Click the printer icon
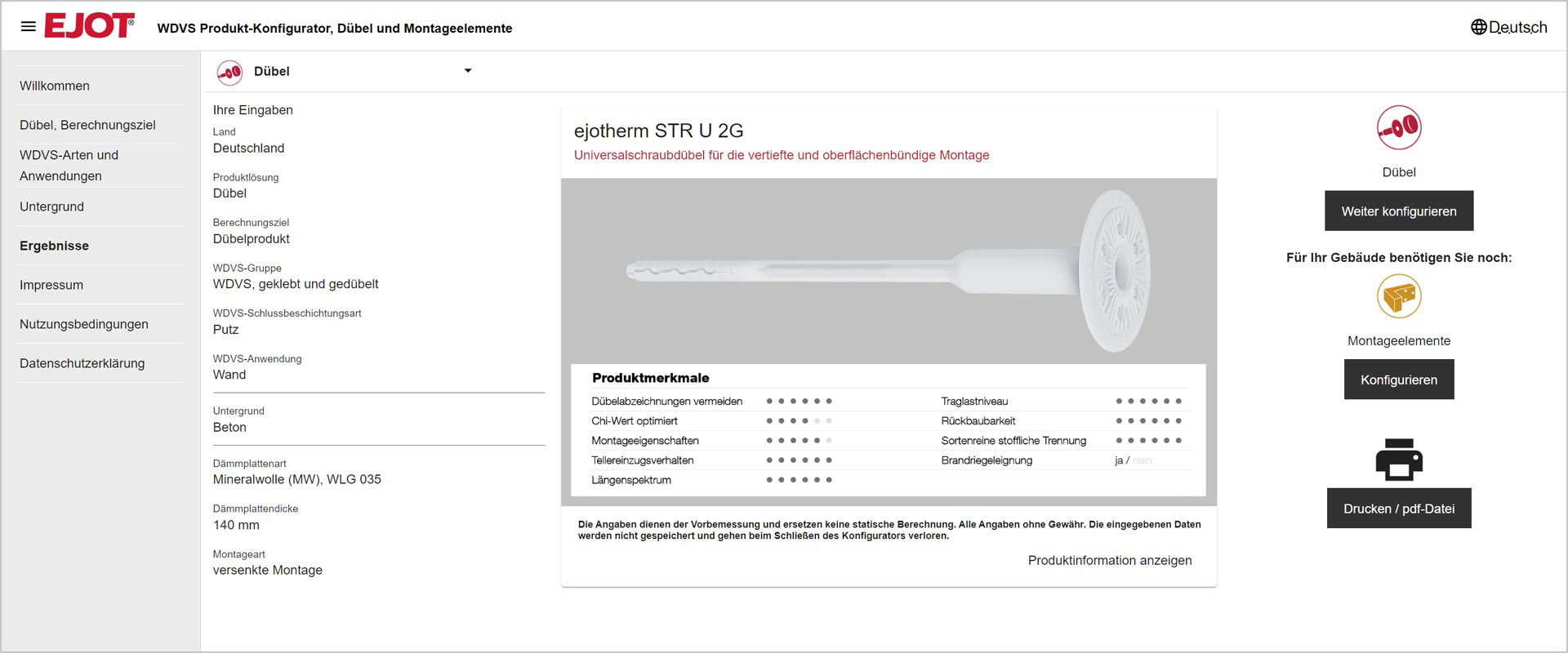1568x653 pixels. 1399,460
